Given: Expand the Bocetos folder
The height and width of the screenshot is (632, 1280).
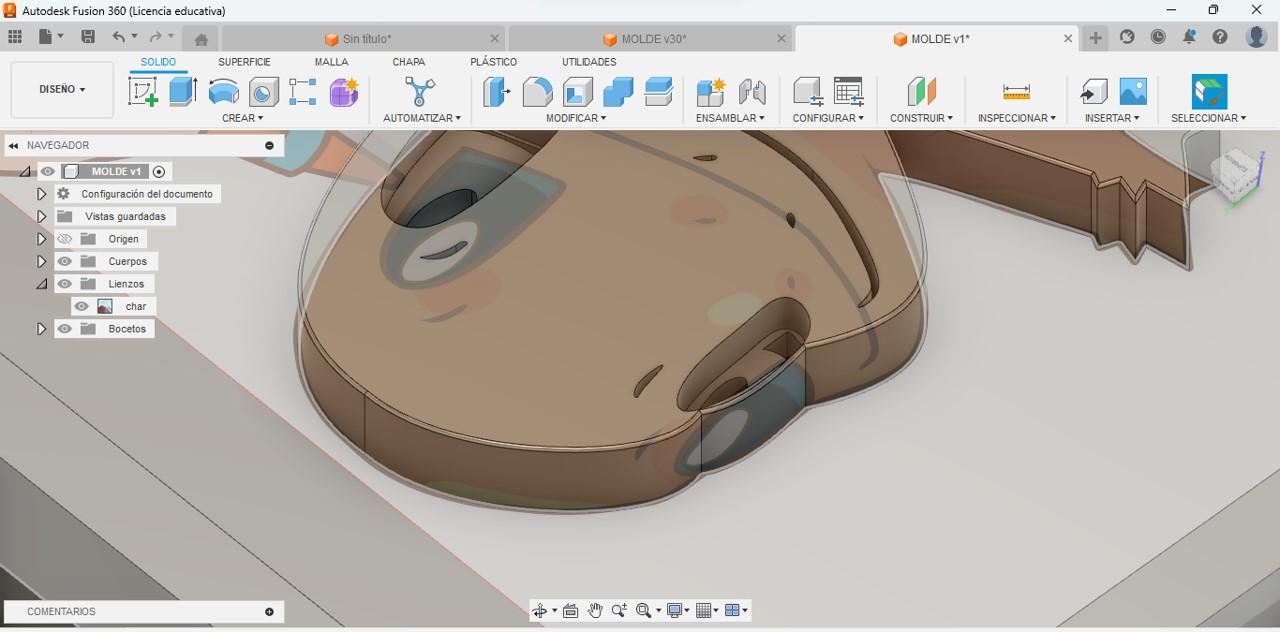Looking at the screenshot, I should coord(41,329).
